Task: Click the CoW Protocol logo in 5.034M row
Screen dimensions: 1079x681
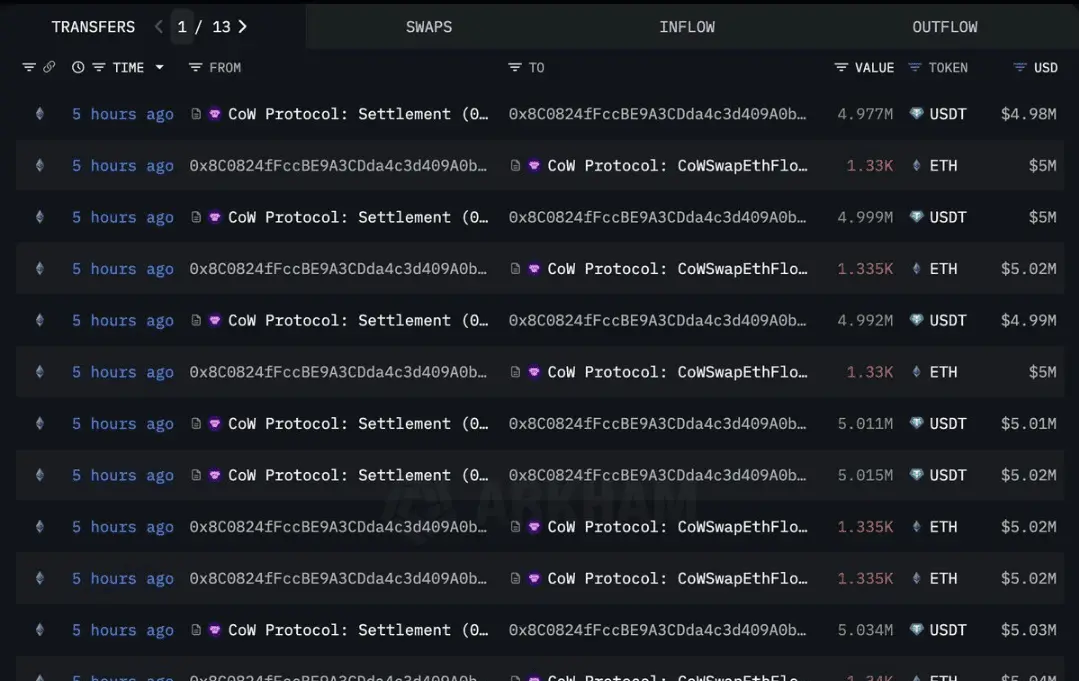Action: [x=215, y=629]
